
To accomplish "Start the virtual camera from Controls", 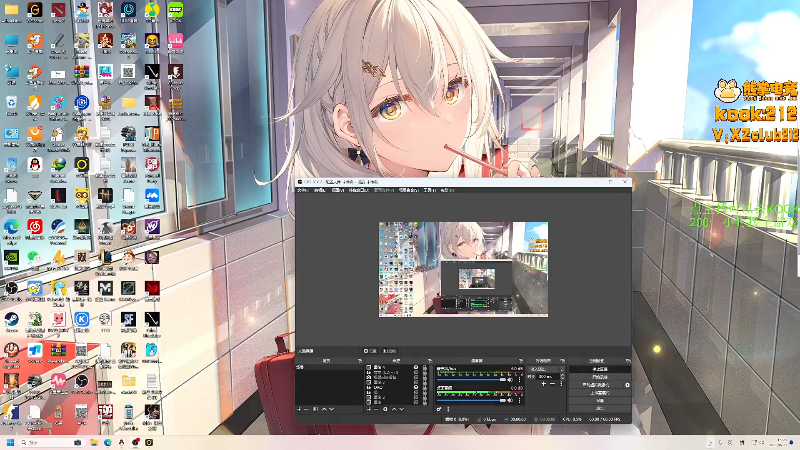I will pos(596,385).
